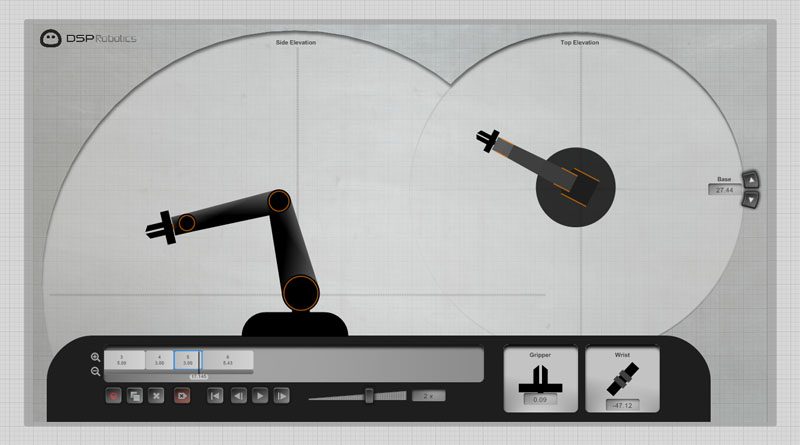800x445 pixels.
Task: Click the DSP Robotics logo
Action: tap(88, 39)
